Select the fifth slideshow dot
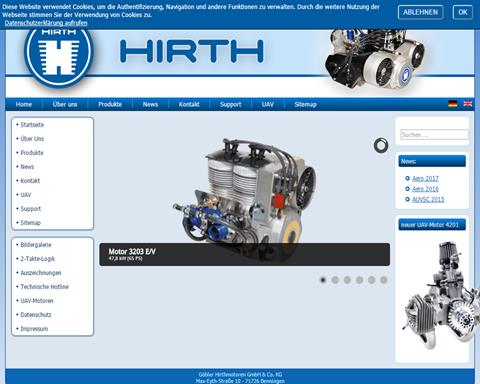This screenshot has width=480, height=384. [x=371, y=280]
